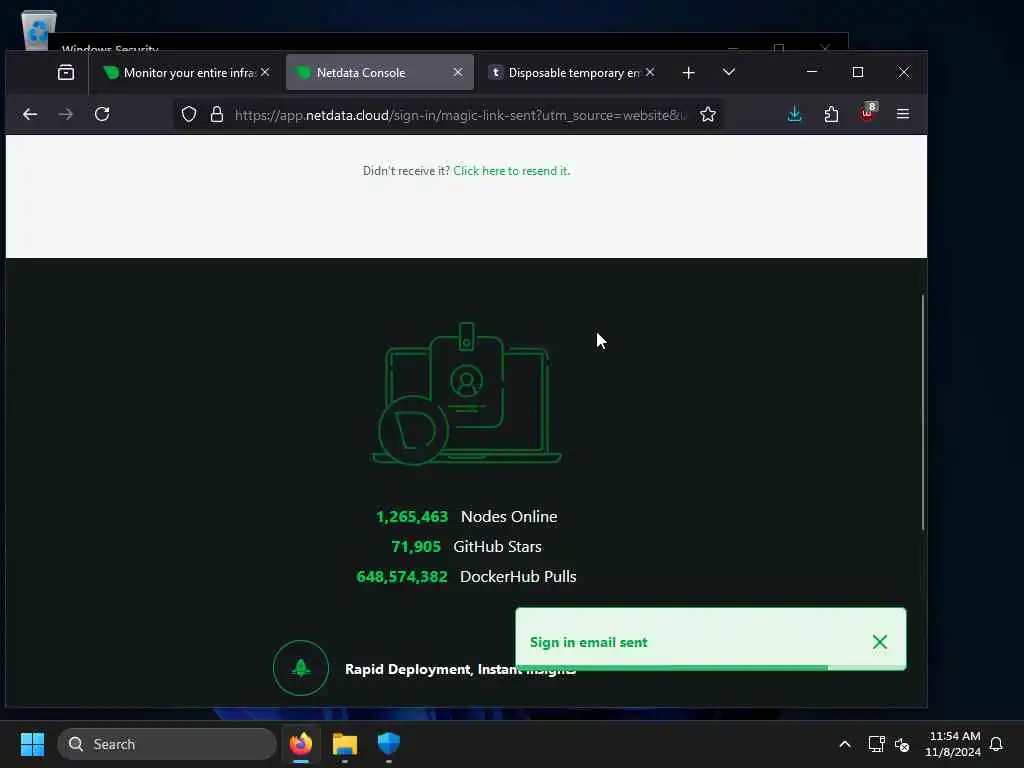Select the Netdata Console tab
Image resolution: width=1024 pixels, height=768 pixels.
379,72
